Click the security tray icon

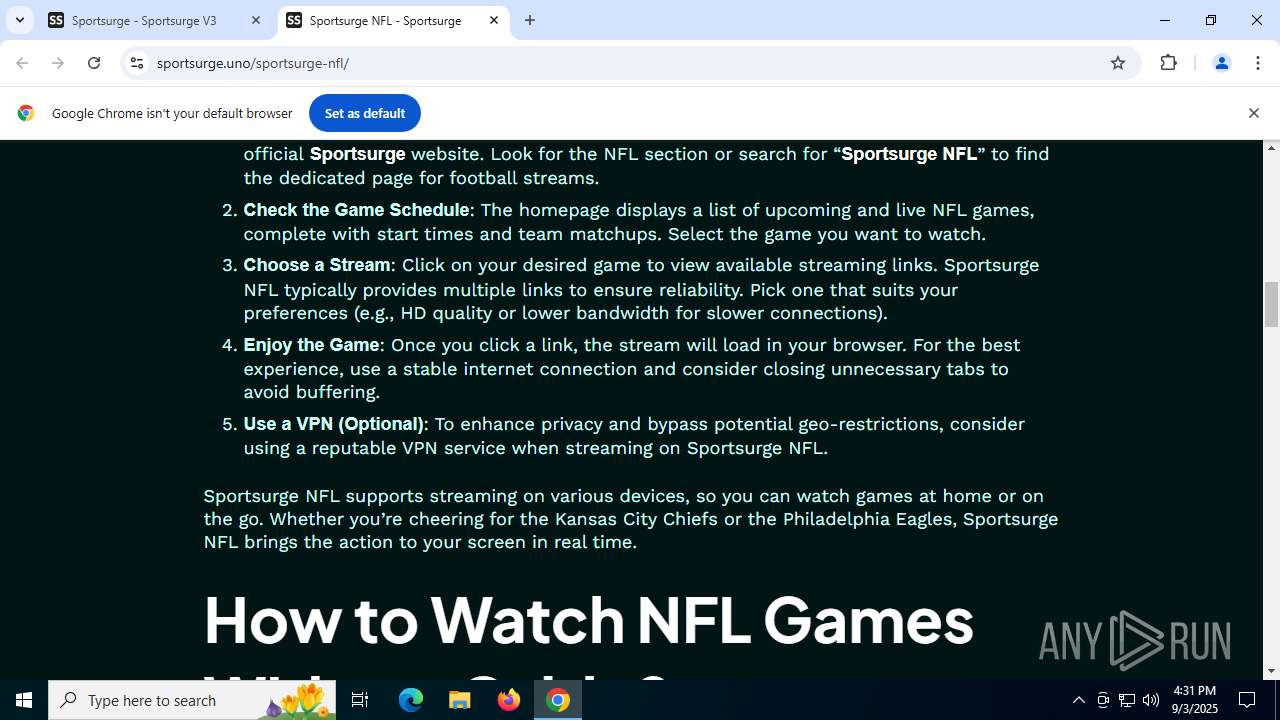tap(1103, 700)
